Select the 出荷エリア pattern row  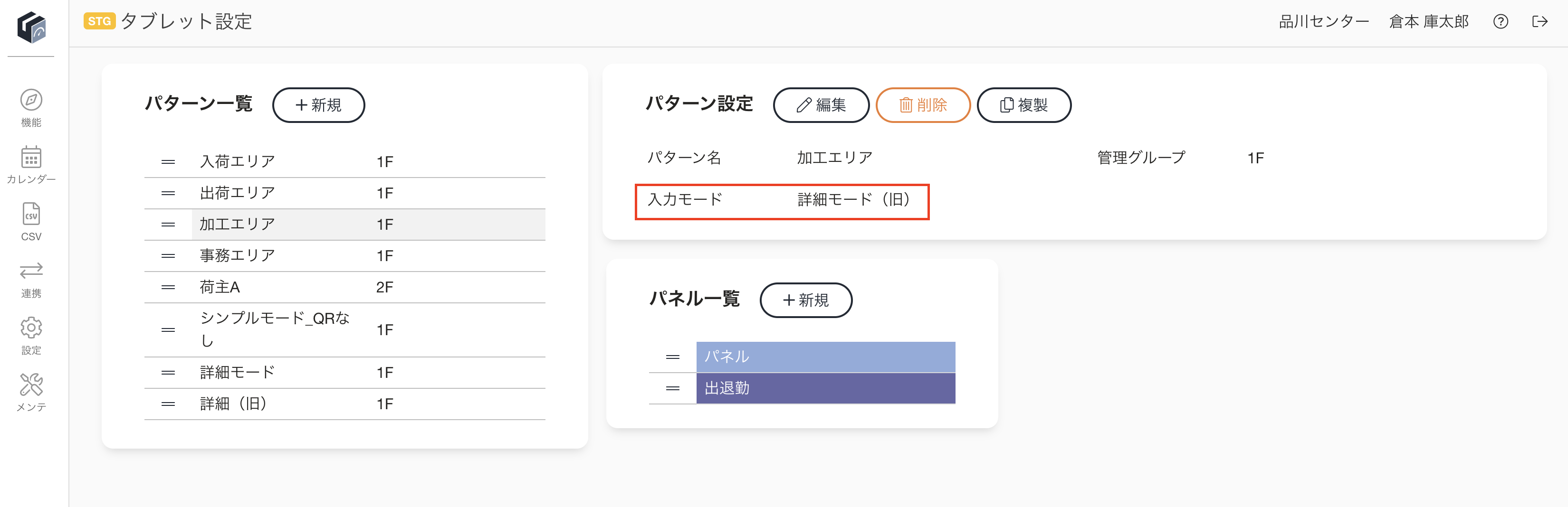click(344, 193)
